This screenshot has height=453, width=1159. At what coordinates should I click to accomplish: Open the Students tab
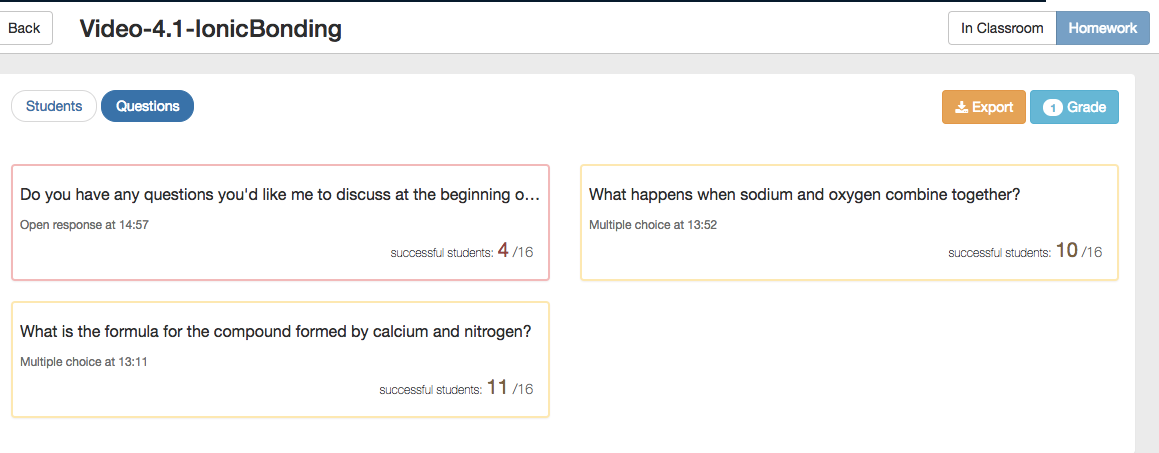54,106
